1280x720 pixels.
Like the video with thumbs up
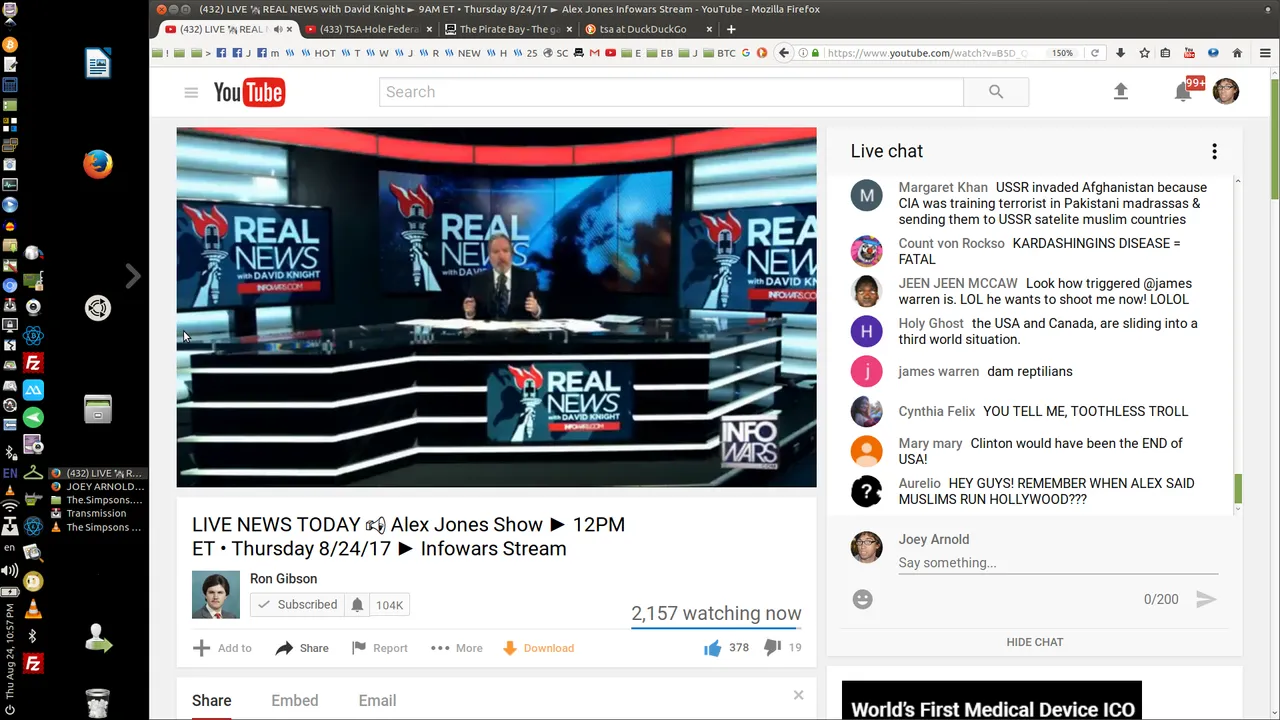[712, 648]
